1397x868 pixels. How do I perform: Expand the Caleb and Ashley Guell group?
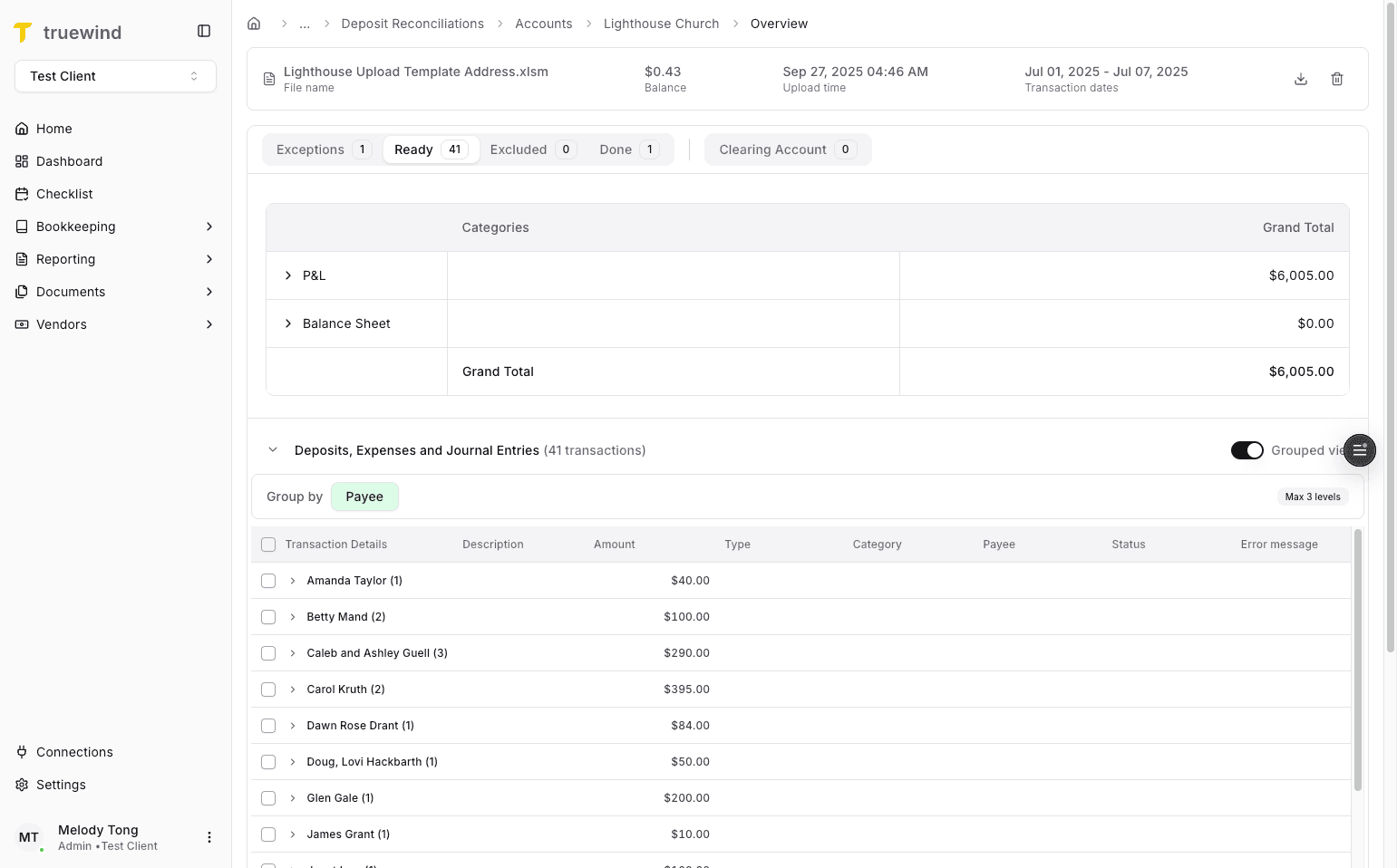[292, 653]
